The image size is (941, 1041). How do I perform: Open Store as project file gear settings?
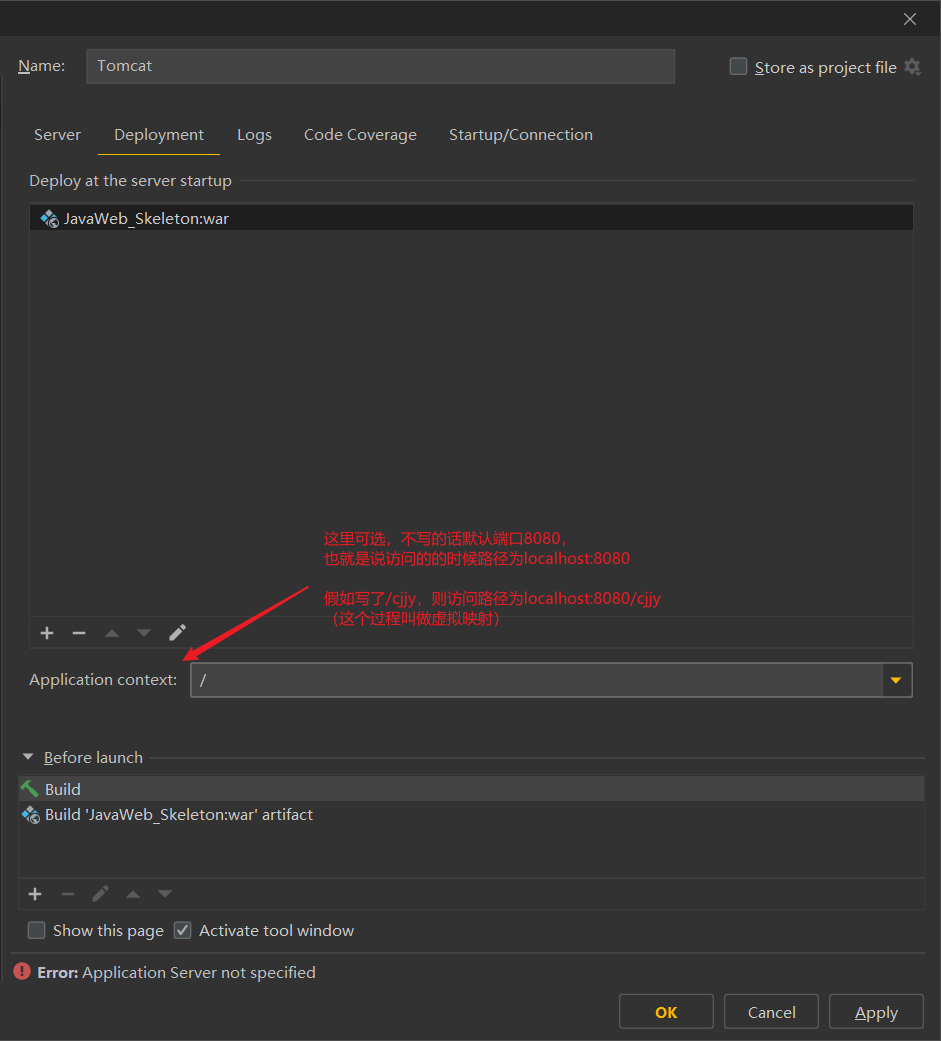[x=912, y=67]
